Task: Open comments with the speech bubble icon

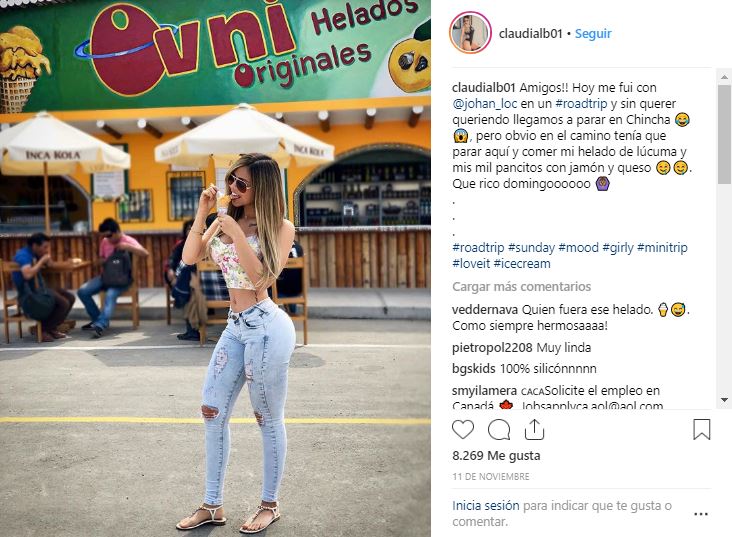Action: [499, 430]
